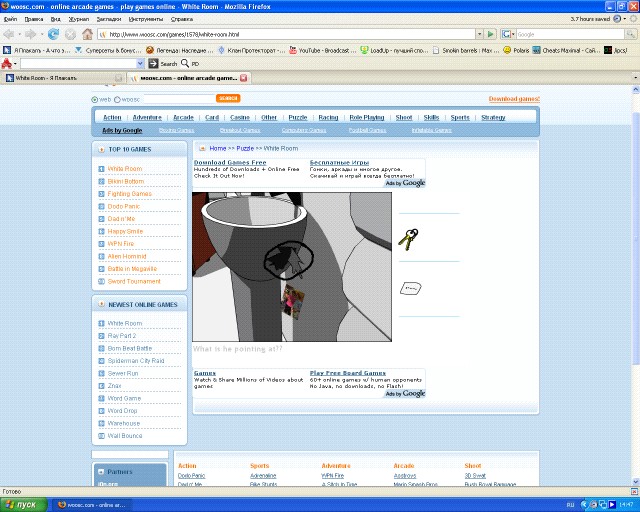Click the scrollbar up arrow
Viewport: 640px width, 512px height.
coord(636,89)
